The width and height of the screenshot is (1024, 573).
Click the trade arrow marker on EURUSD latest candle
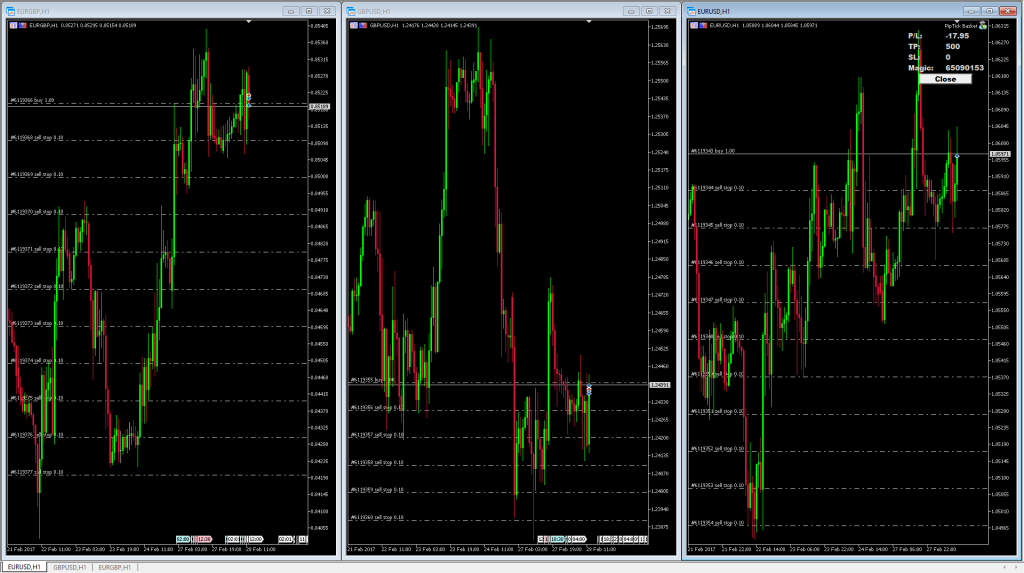[957, 156]
